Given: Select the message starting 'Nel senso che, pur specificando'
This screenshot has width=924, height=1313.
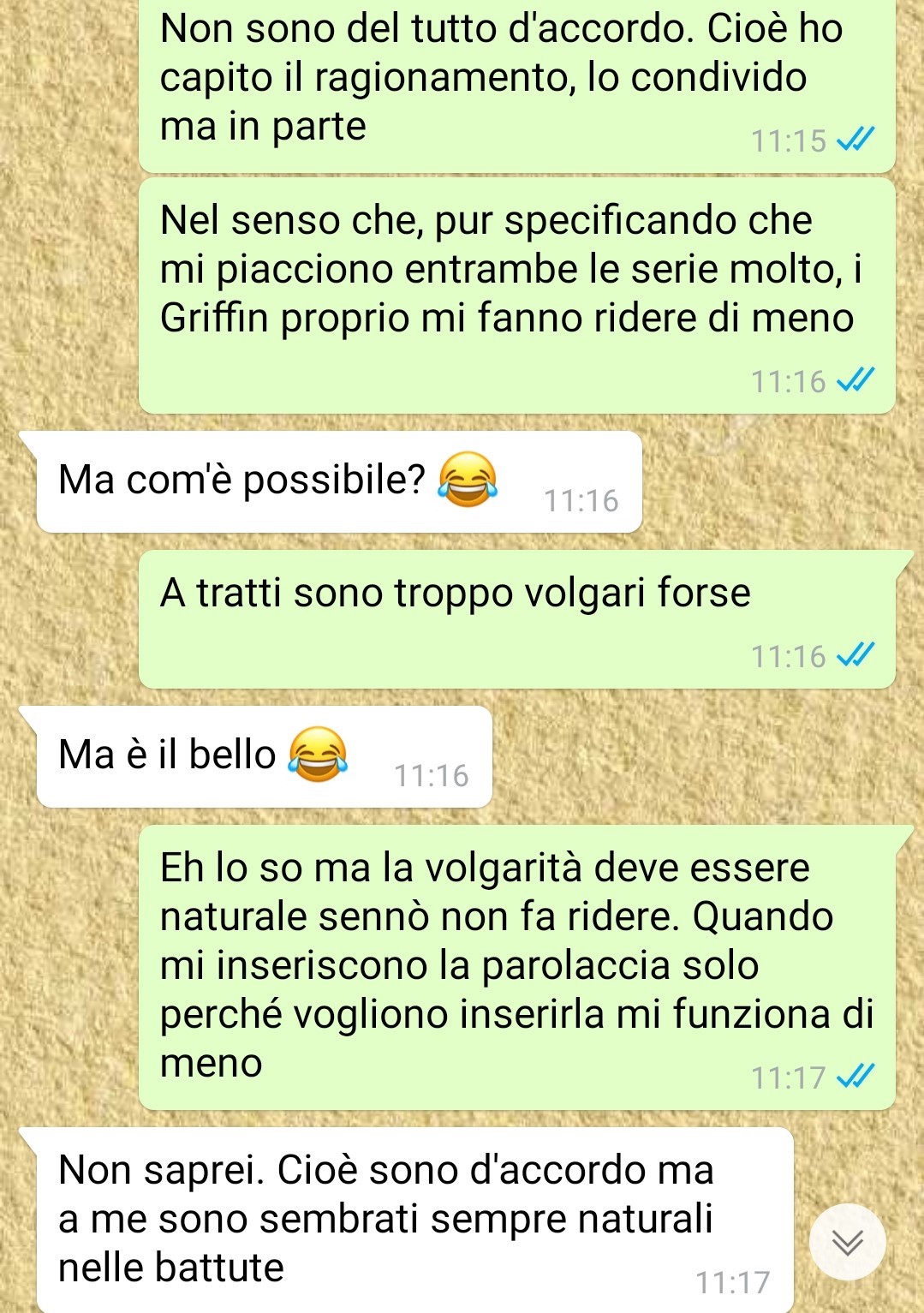Looking at the screenshot, I should tap(517, 295).
